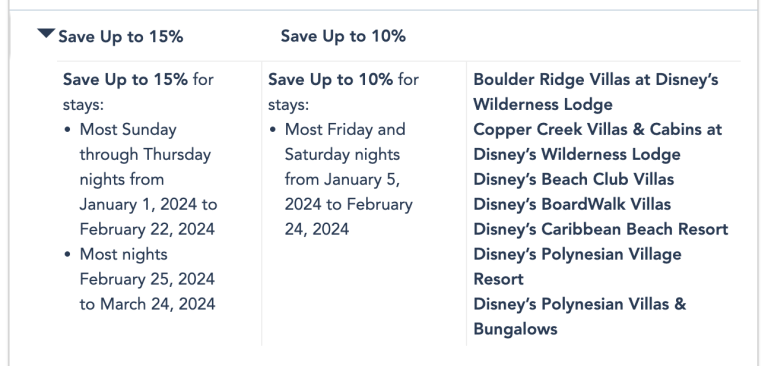Click the Most Sunday through Thursday nights bullet
Viewport: 768px width, 366px height.
148,179
